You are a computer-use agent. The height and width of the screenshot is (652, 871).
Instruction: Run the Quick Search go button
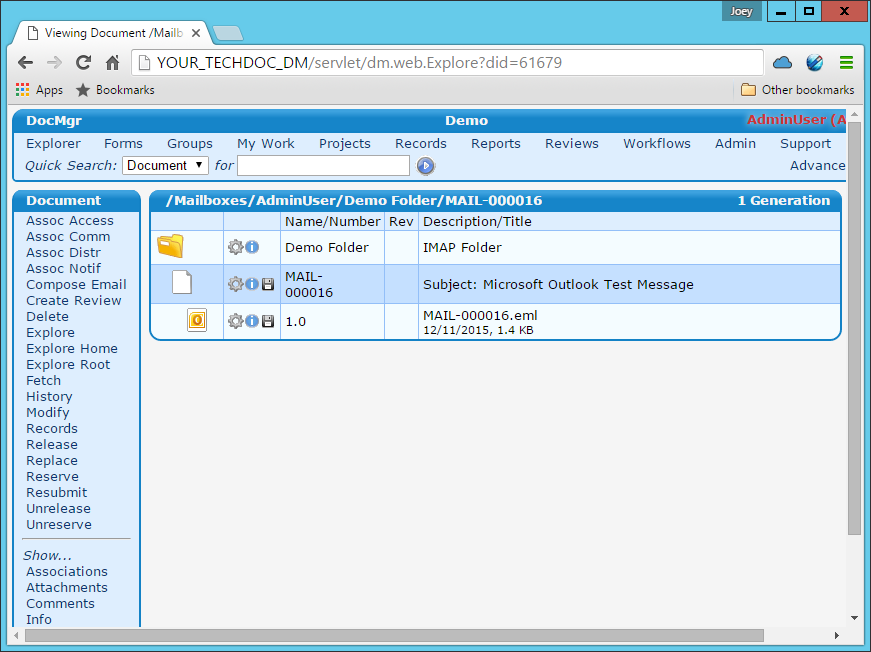point(426,165)
